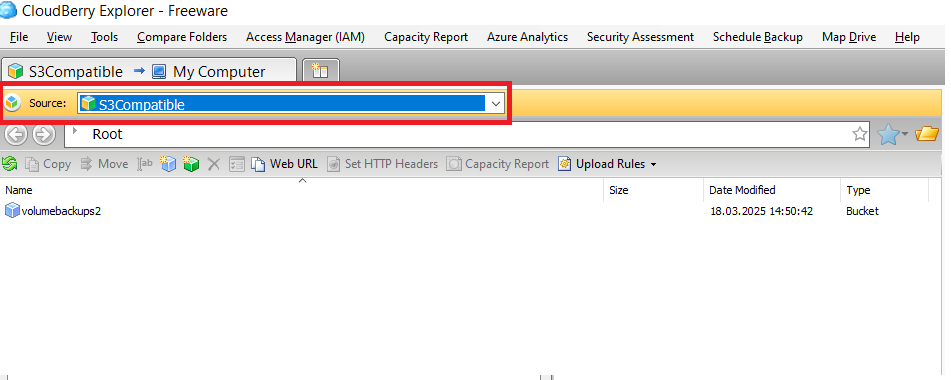Image resolution: width=951 pixels, height=380 pixels.
Task: Open the Source dropdown arrow
Action: [496, 104]
